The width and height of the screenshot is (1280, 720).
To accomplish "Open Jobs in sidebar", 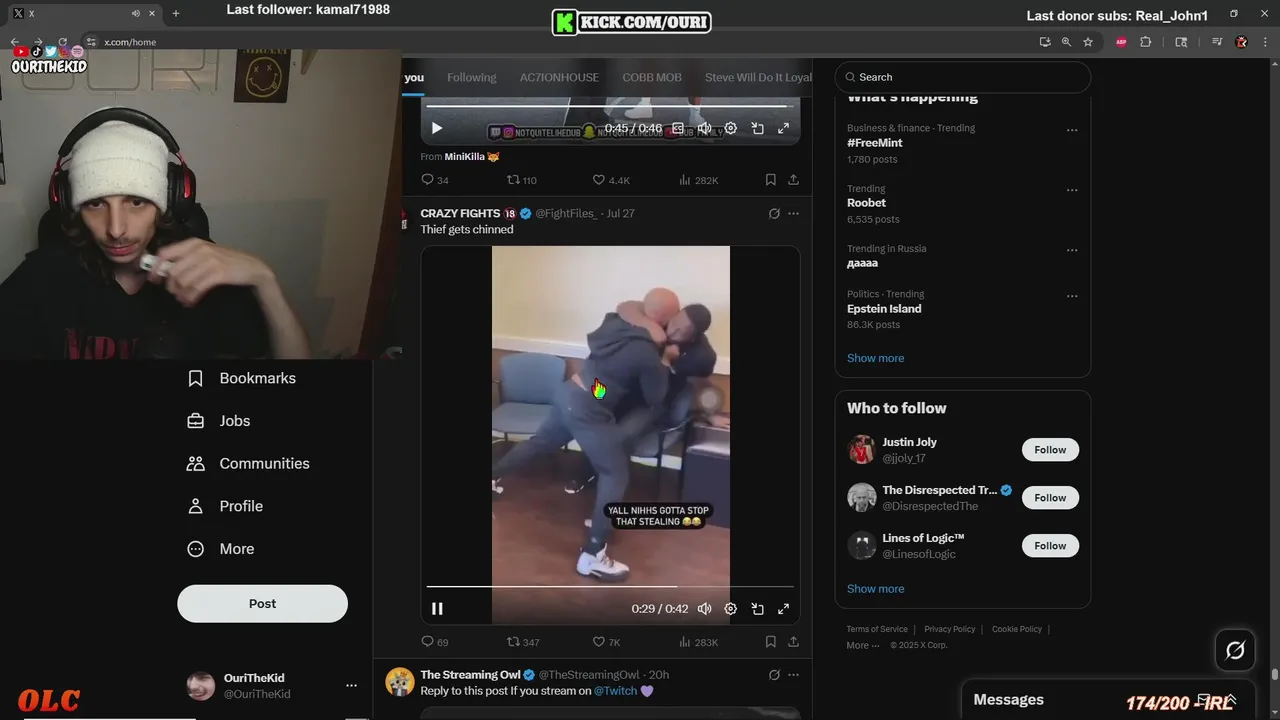I will pos(219,421).
